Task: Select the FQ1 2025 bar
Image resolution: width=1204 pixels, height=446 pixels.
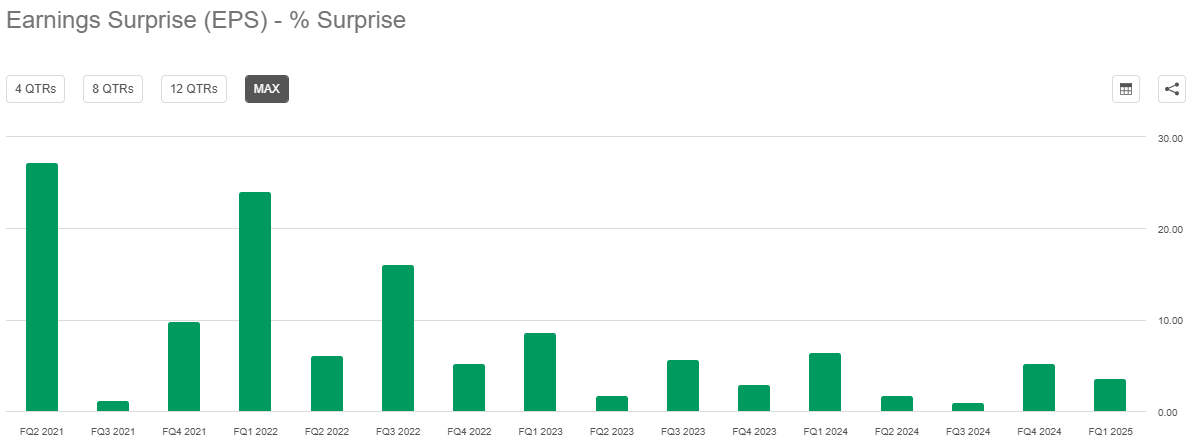Action: [x=1110, y=395]
